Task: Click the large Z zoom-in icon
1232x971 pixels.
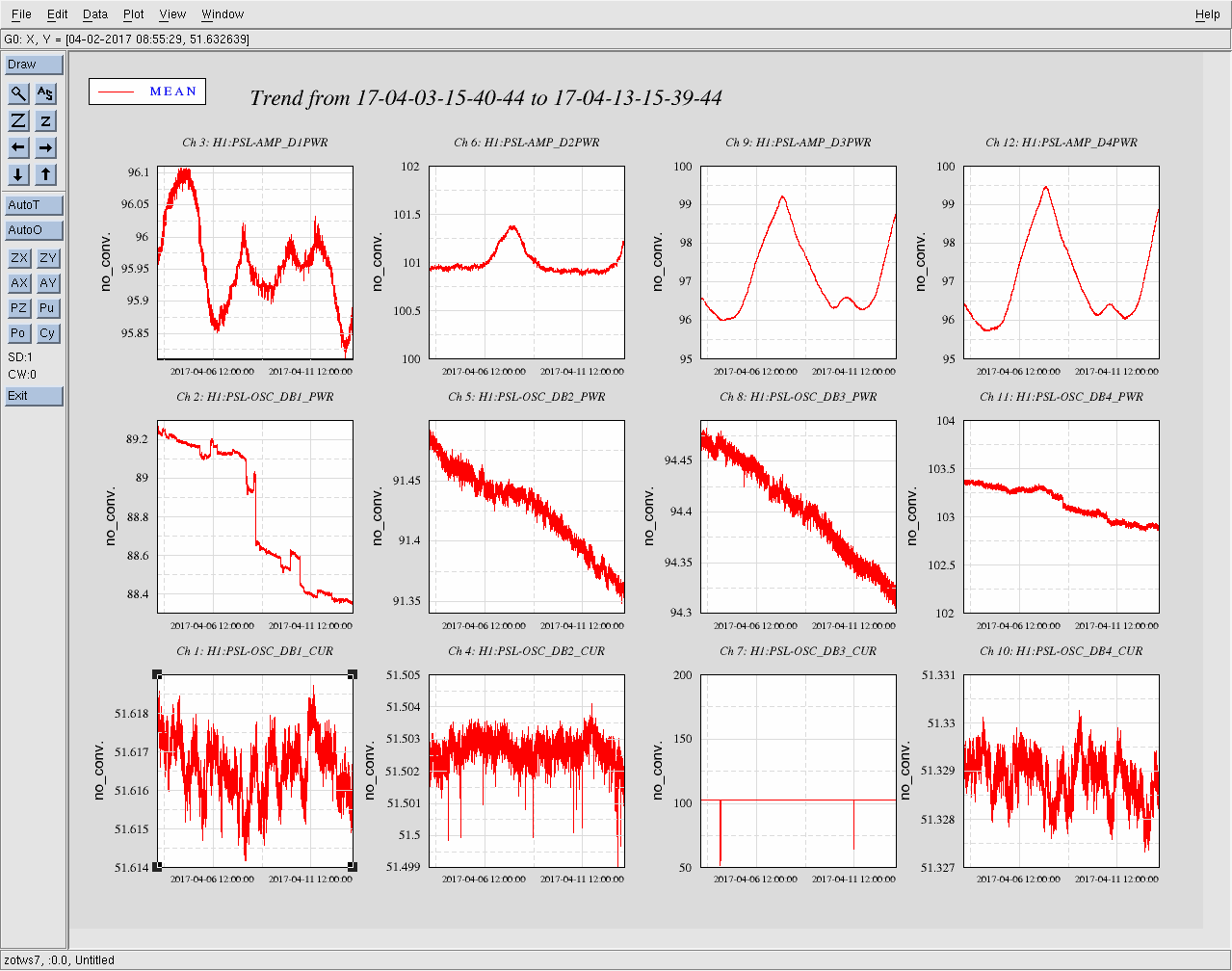Action: tap(19, 120)
